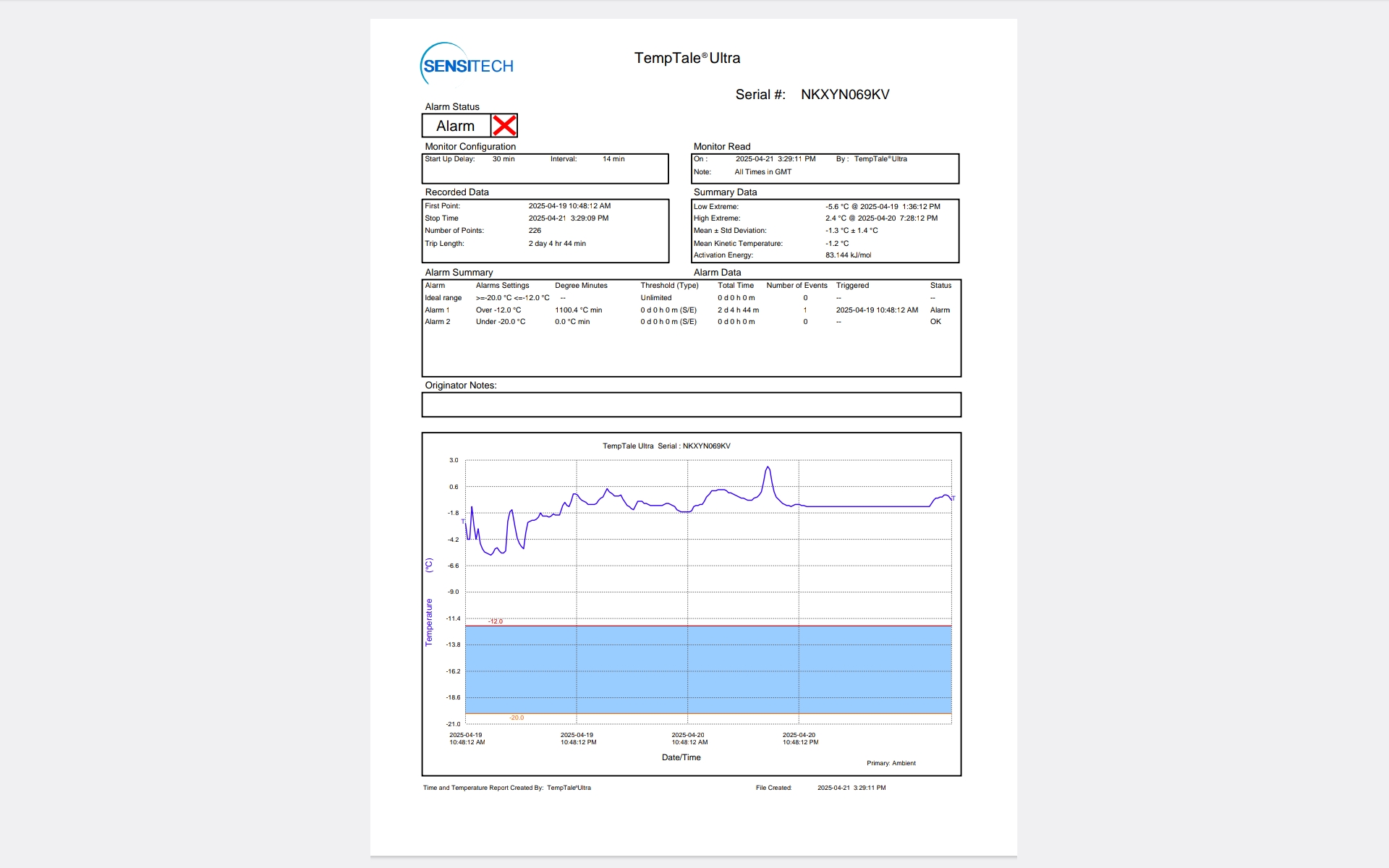Click the Alarm 2 status OK
The width and height of the screenshot is (1389, 868).
(935, 322)
